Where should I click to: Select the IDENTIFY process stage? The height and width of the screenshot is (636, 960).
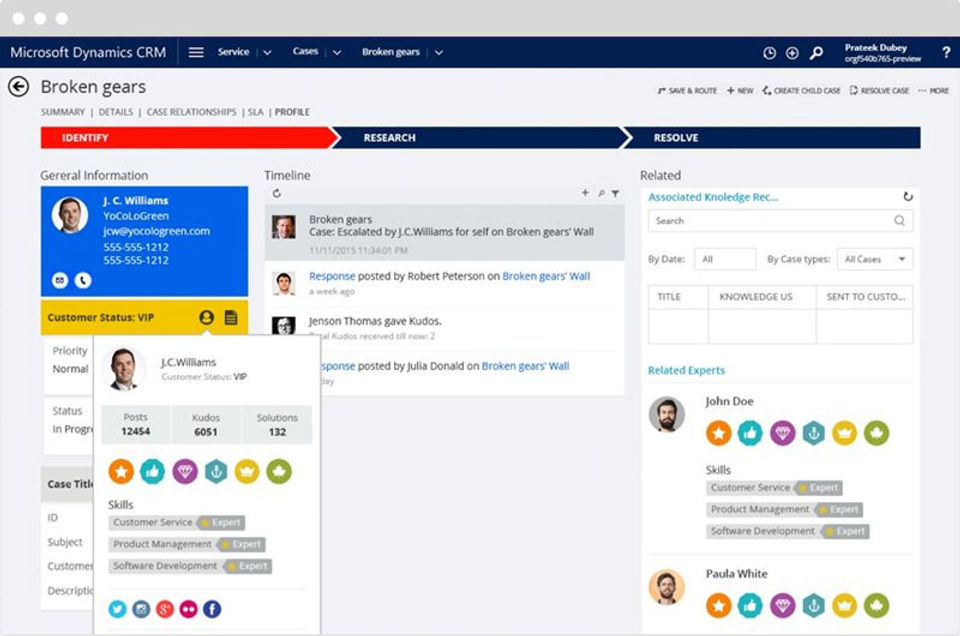point(187,138)
